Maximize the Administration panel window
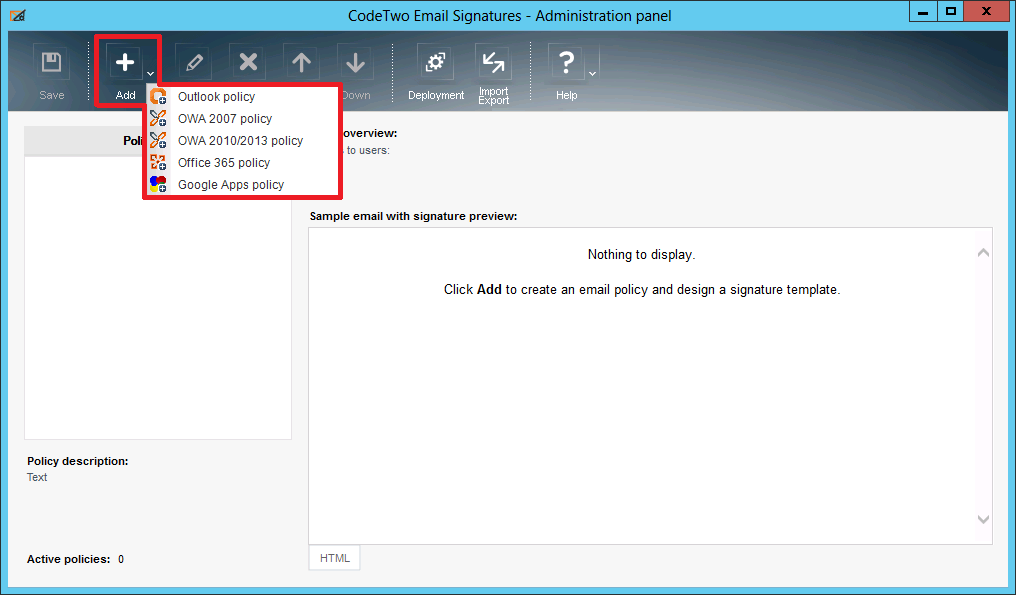The image size is (1016, 595). pyautogui.click(x=951, y=12)
